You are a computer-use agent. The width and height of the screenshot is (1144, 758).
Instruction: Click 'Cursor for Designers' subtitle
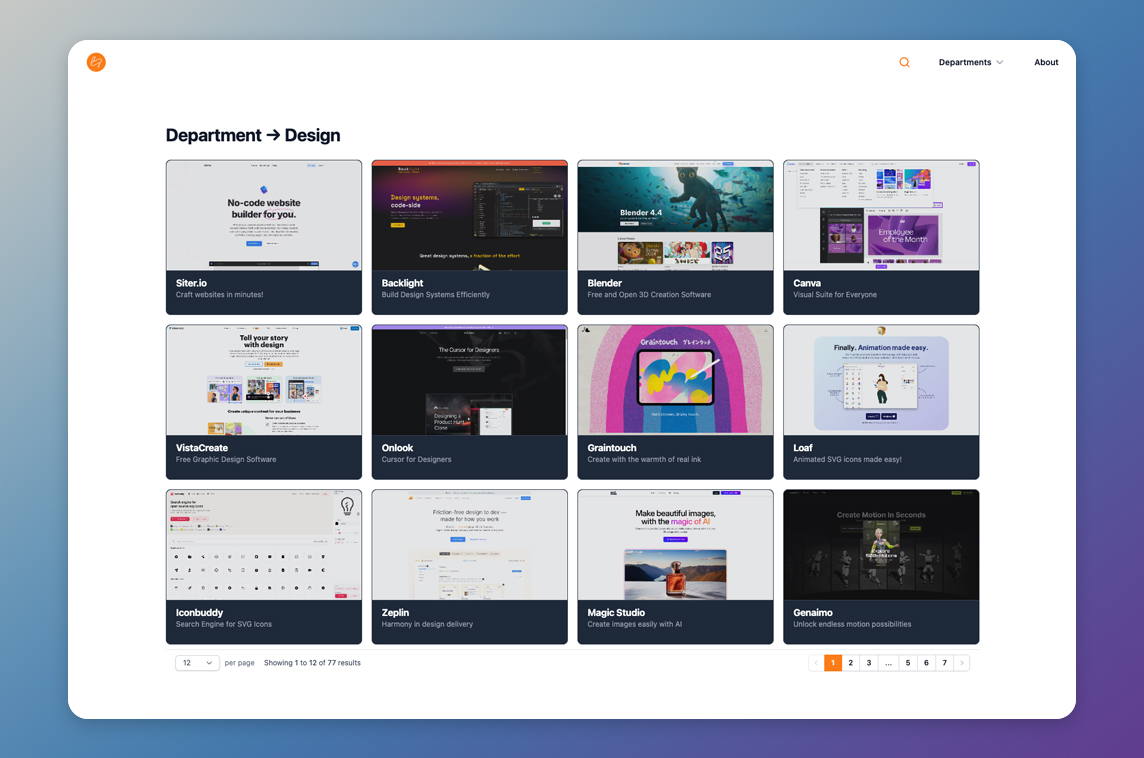coord(416,460)
